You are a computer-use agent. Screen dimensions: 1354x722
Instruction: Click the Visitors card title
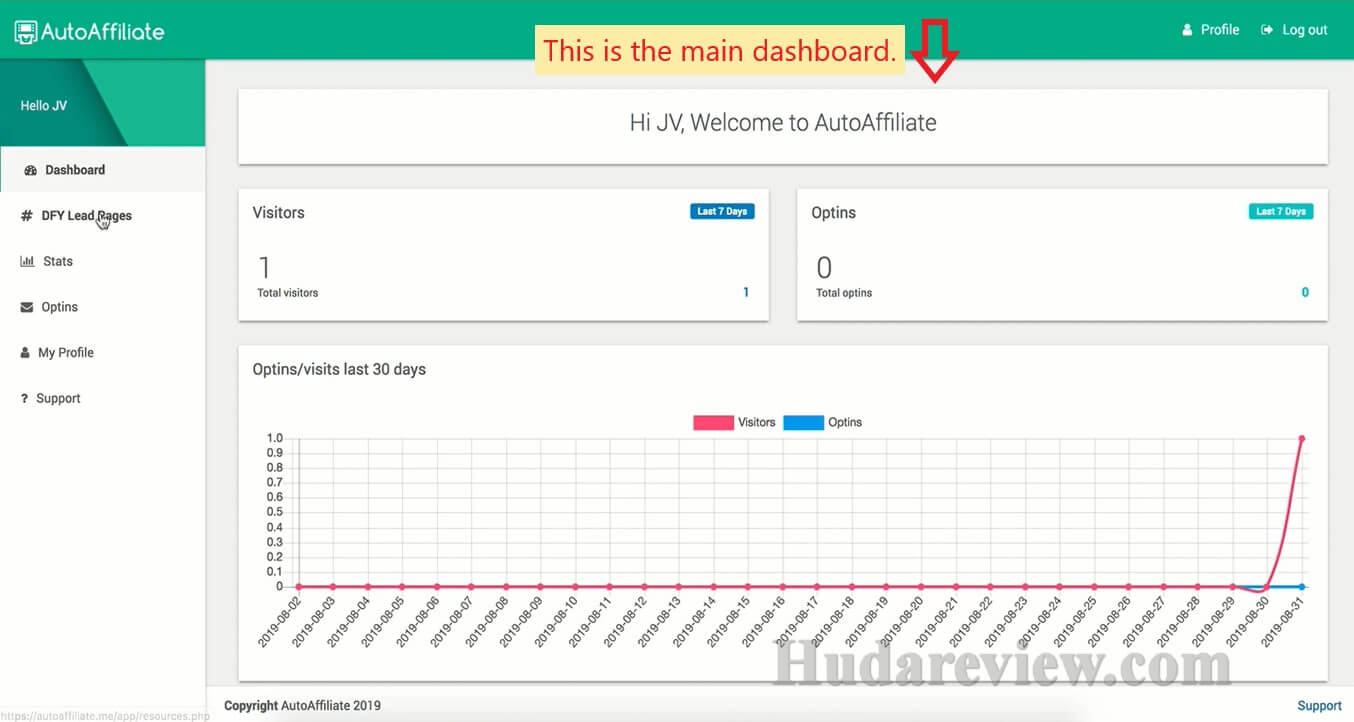pyautogui.click(x=279, y=213)
